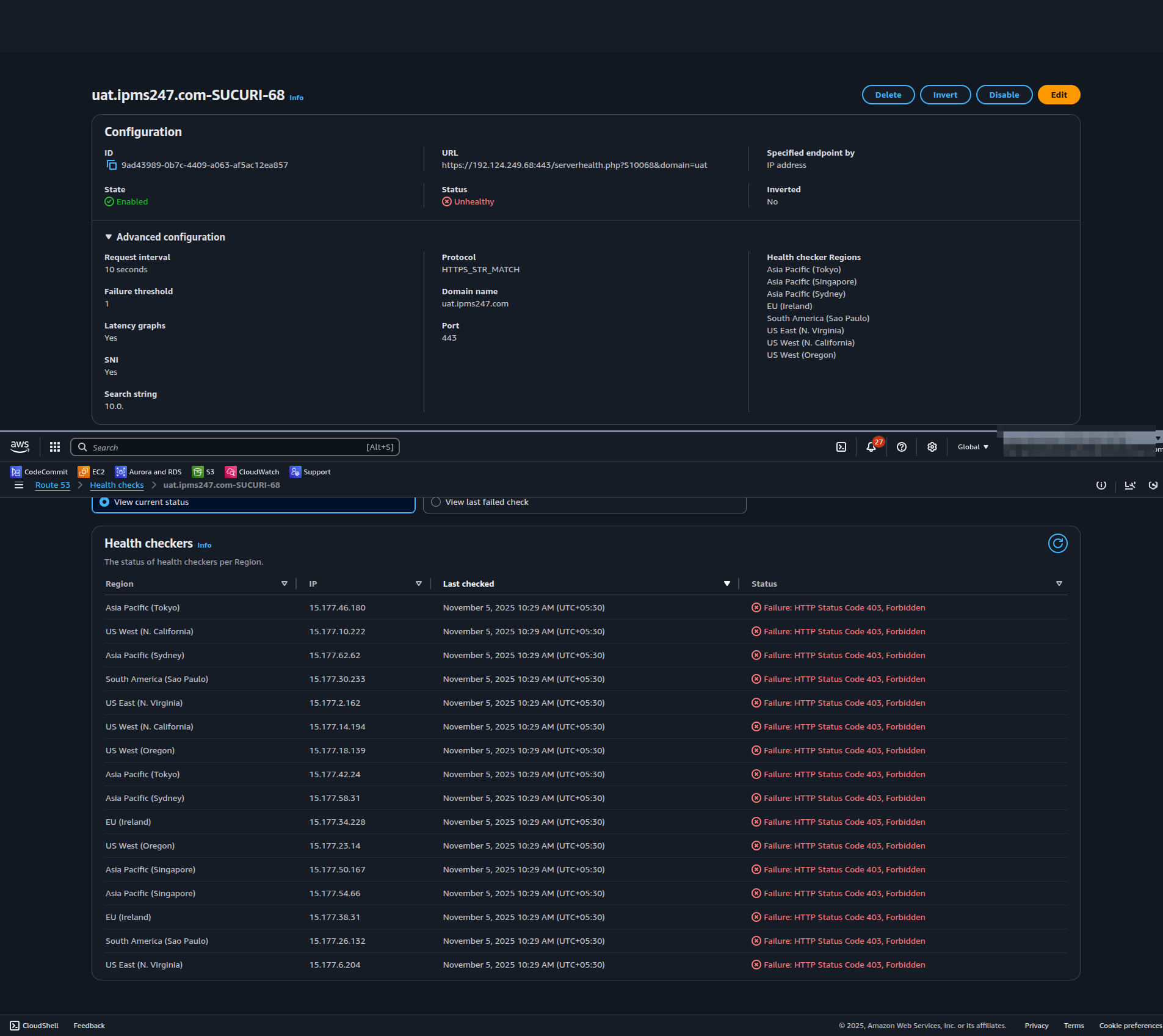Open S3 shortcut
The height and width of the screenshot is (1036, 1163).
click(x=203, y=472)
